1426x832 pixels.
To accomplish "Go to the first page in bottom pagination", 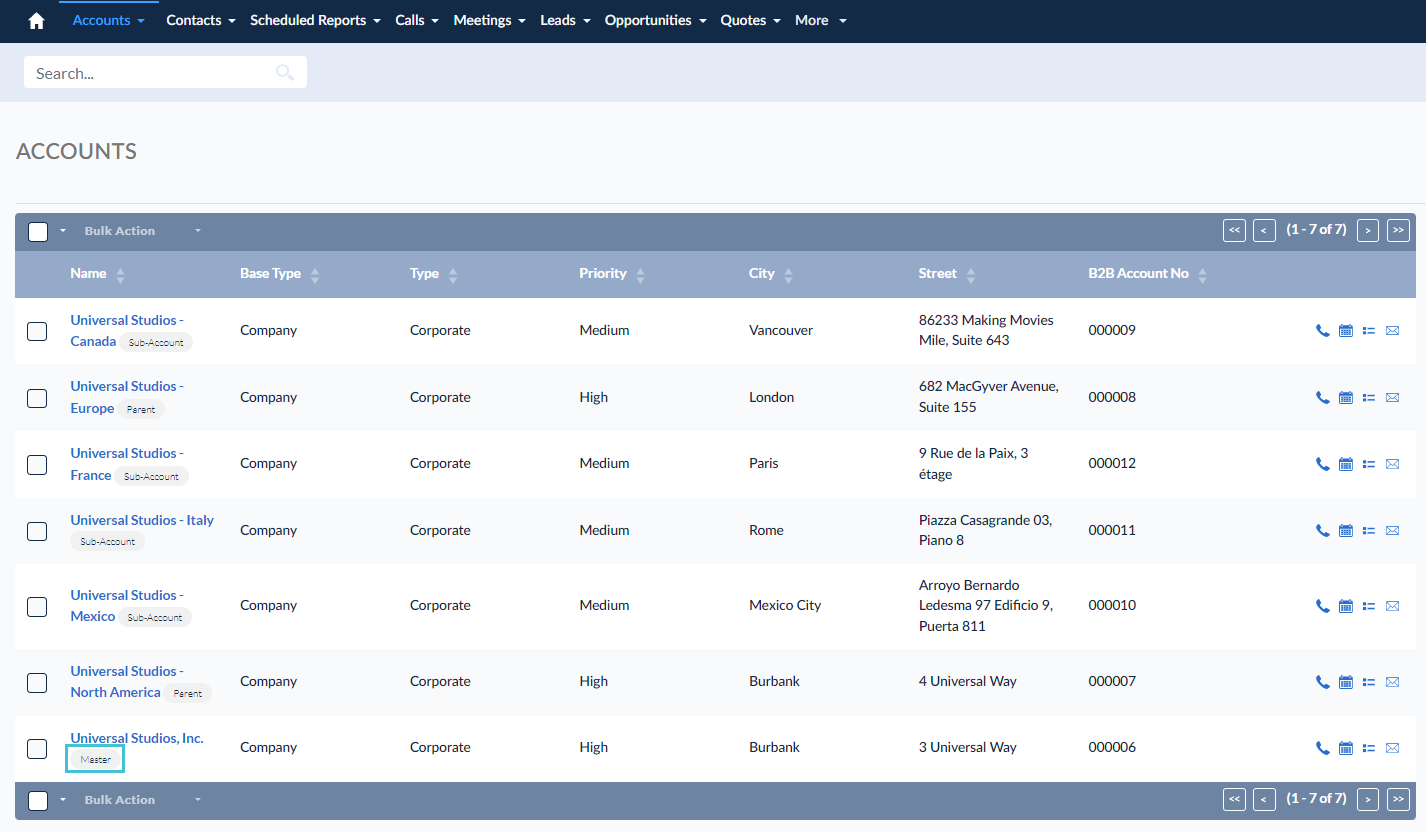I will pyautogui.click(x=1234, y=800).
